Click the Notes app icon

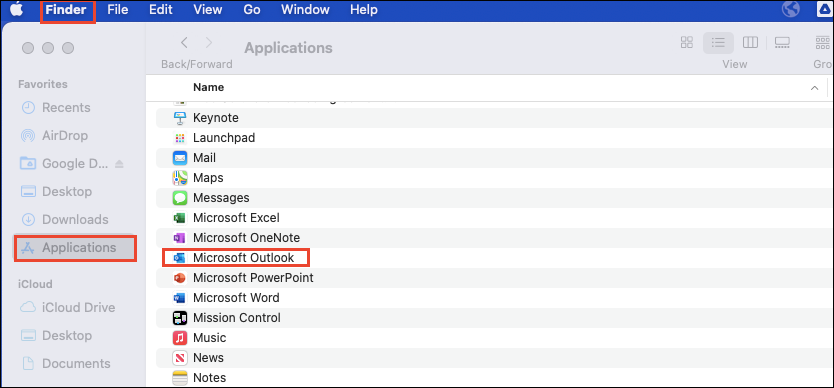point(180,378)
